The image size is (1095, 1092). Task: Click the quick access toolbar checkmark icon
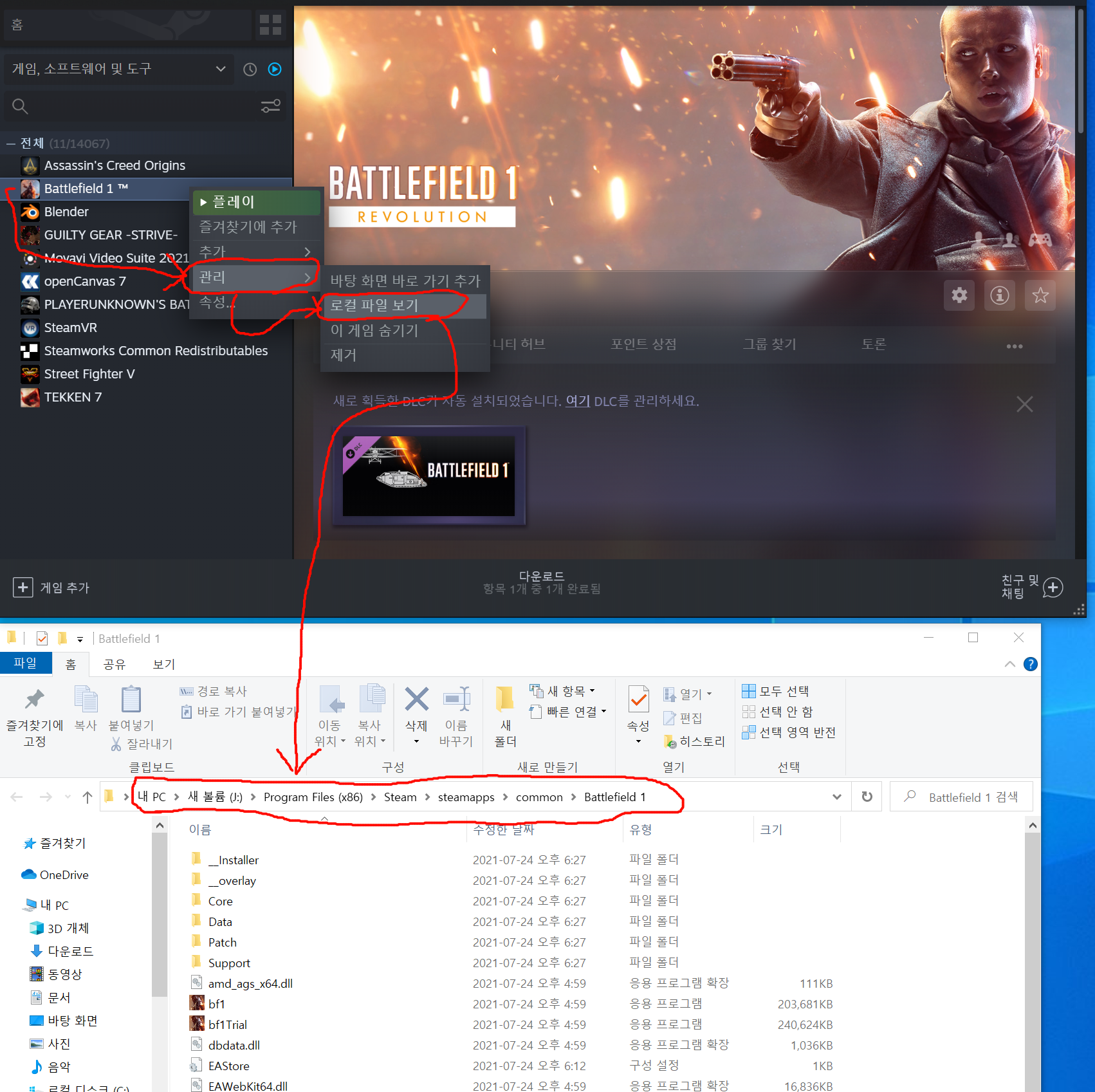[42, 638]
